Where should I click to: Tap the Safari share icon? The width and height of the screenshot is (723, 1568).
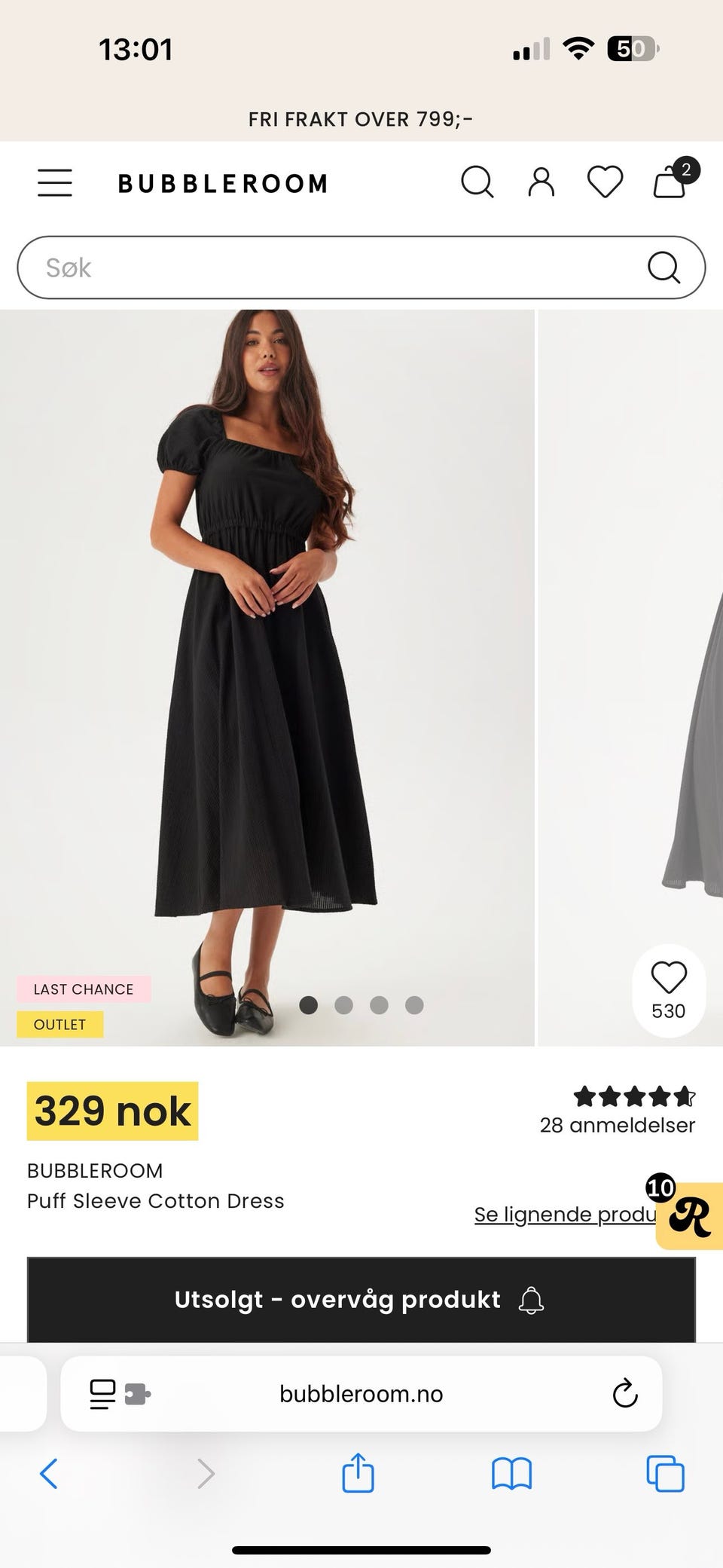coord(358,1472)
